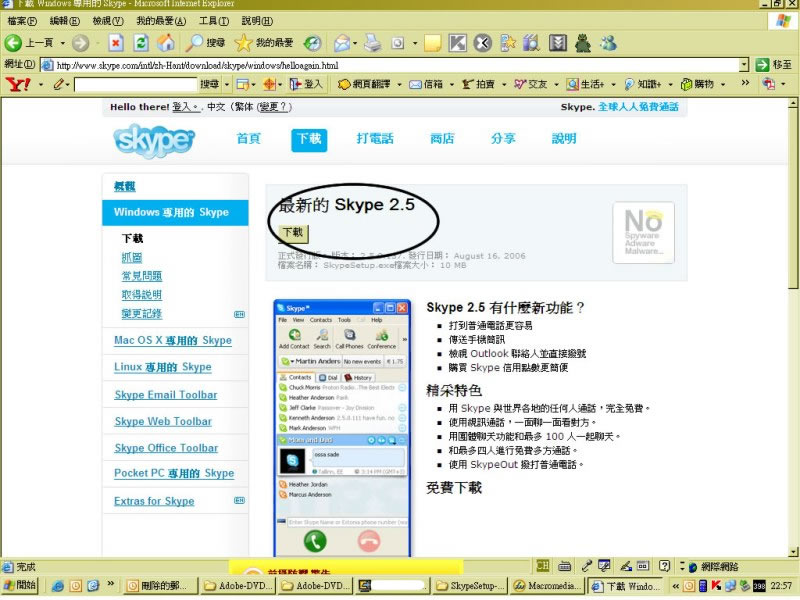Open Favorites star button
Image resolution: width=800 pixels, height=600 pixels.
264,43
